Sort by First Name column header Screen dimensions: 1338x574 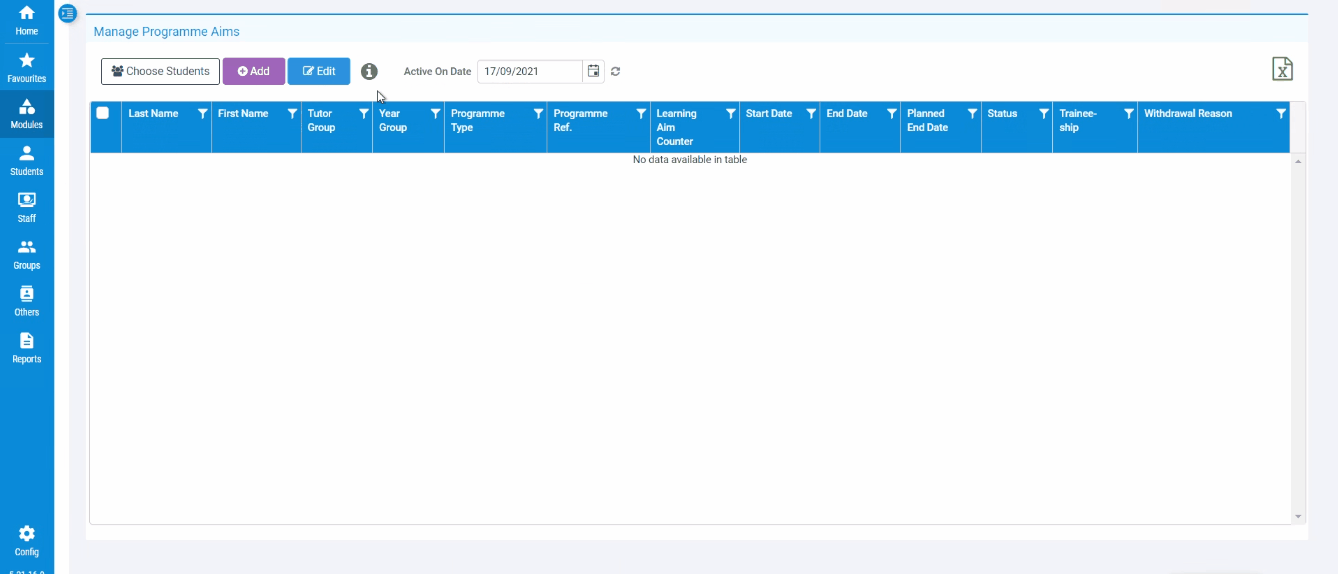pos(243,114)
